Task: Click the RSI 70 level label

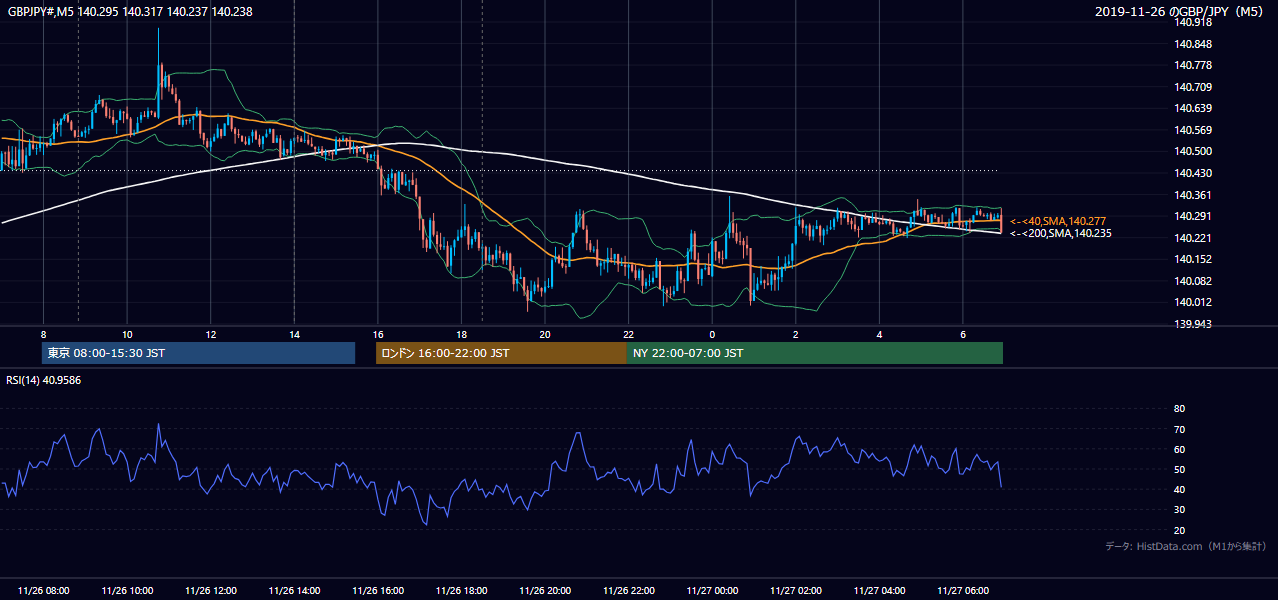Action: pyautogui.click(x=1179, y=429)
